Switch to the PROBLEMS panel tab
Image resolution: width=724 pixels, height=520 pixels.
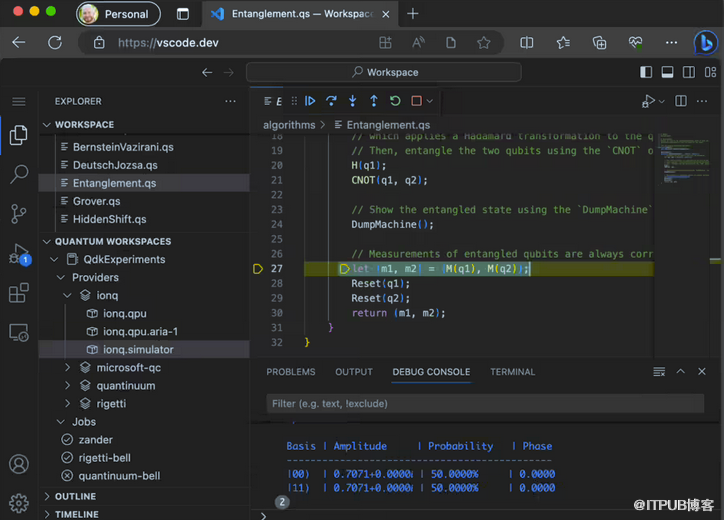pyautogui.click(x=290, y=372)
